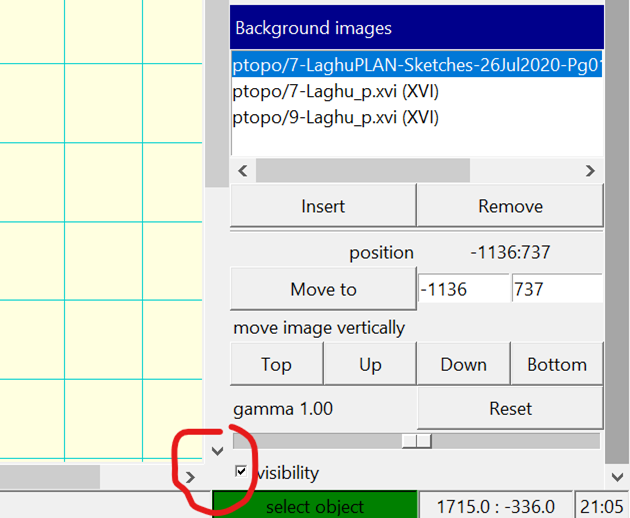Move image Down one level
This screenshot has height=518, width=630.
coord(464,364)
